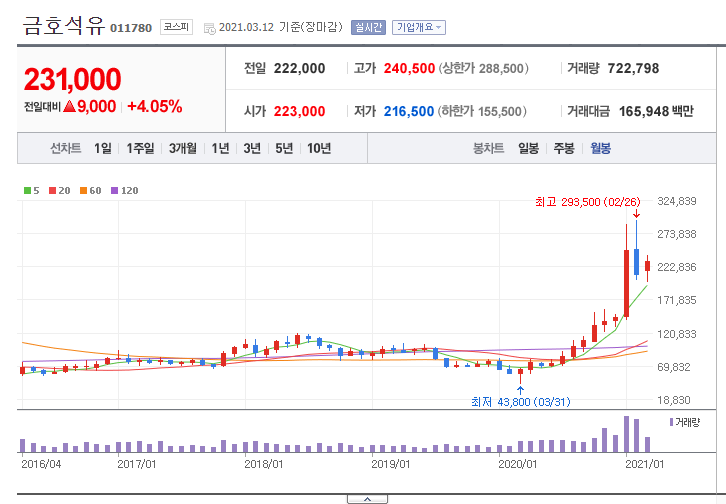Click the 고가 value 240,500
This screenshot has width=726, height=504.
coord(409,68)
